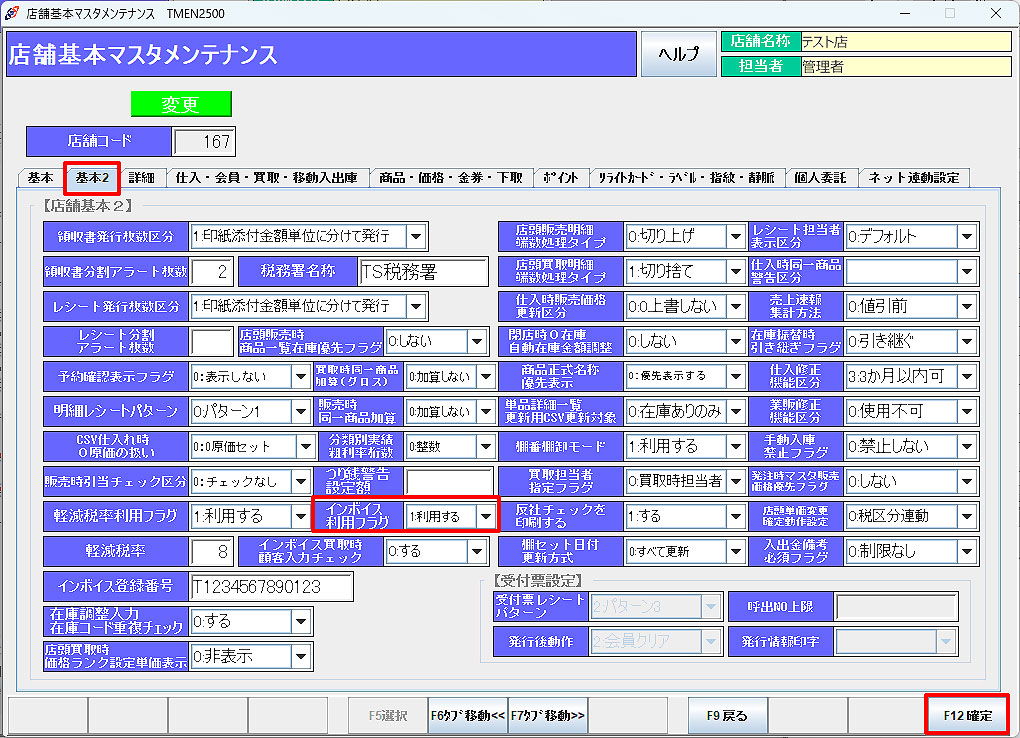Viewport: 1020px width, 738px height.
Task: Select the 商品・価格・金券・下取 tab
Action: coord(449,178)
